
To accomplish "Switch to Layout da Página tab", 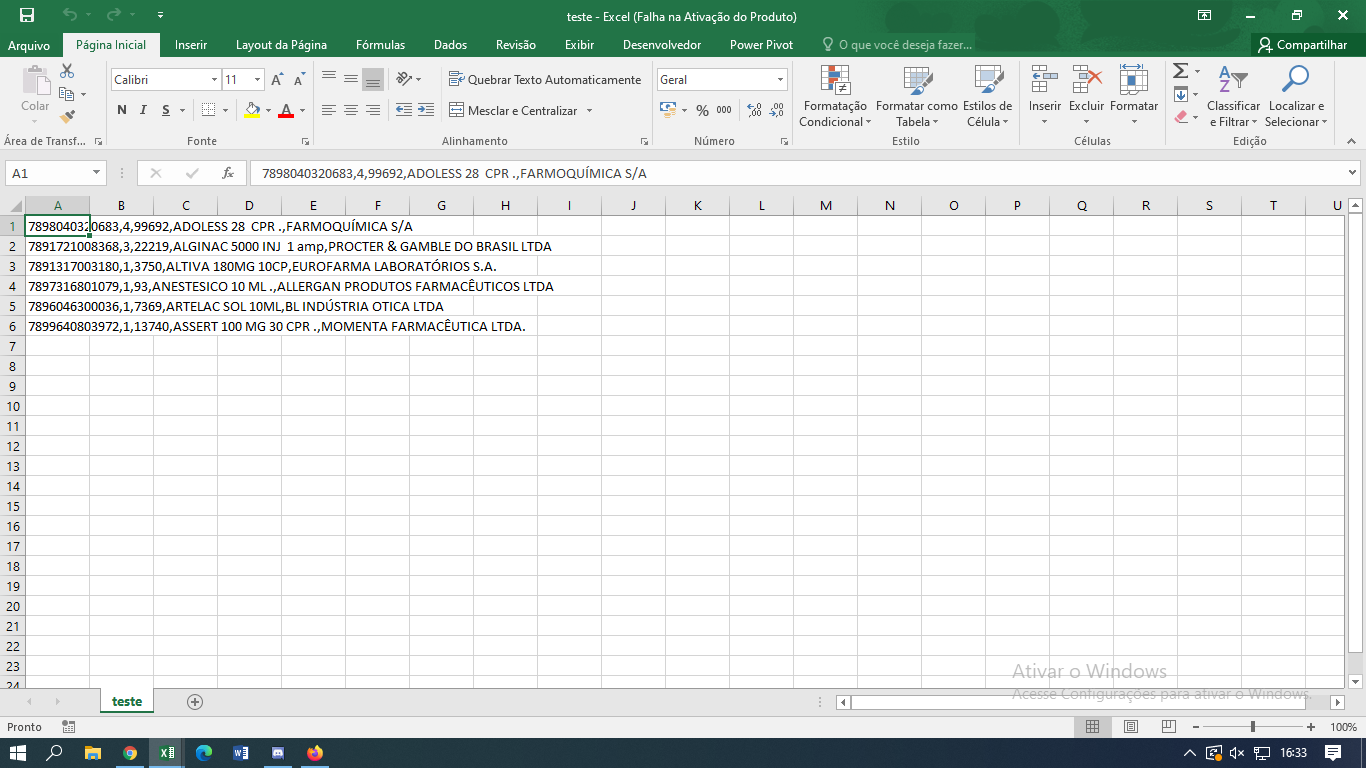I will 281,45.
